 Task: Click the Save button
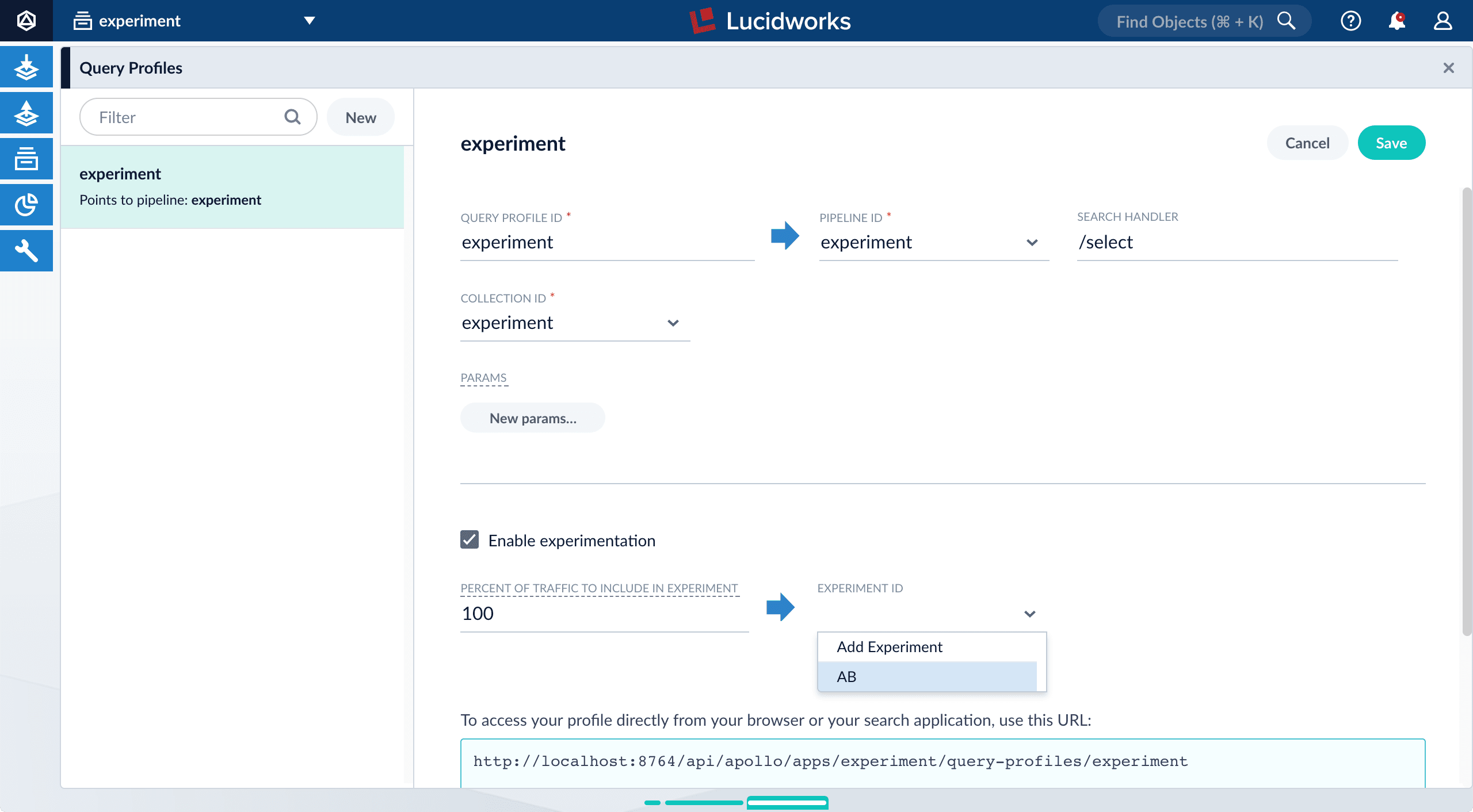point(1391,142)
